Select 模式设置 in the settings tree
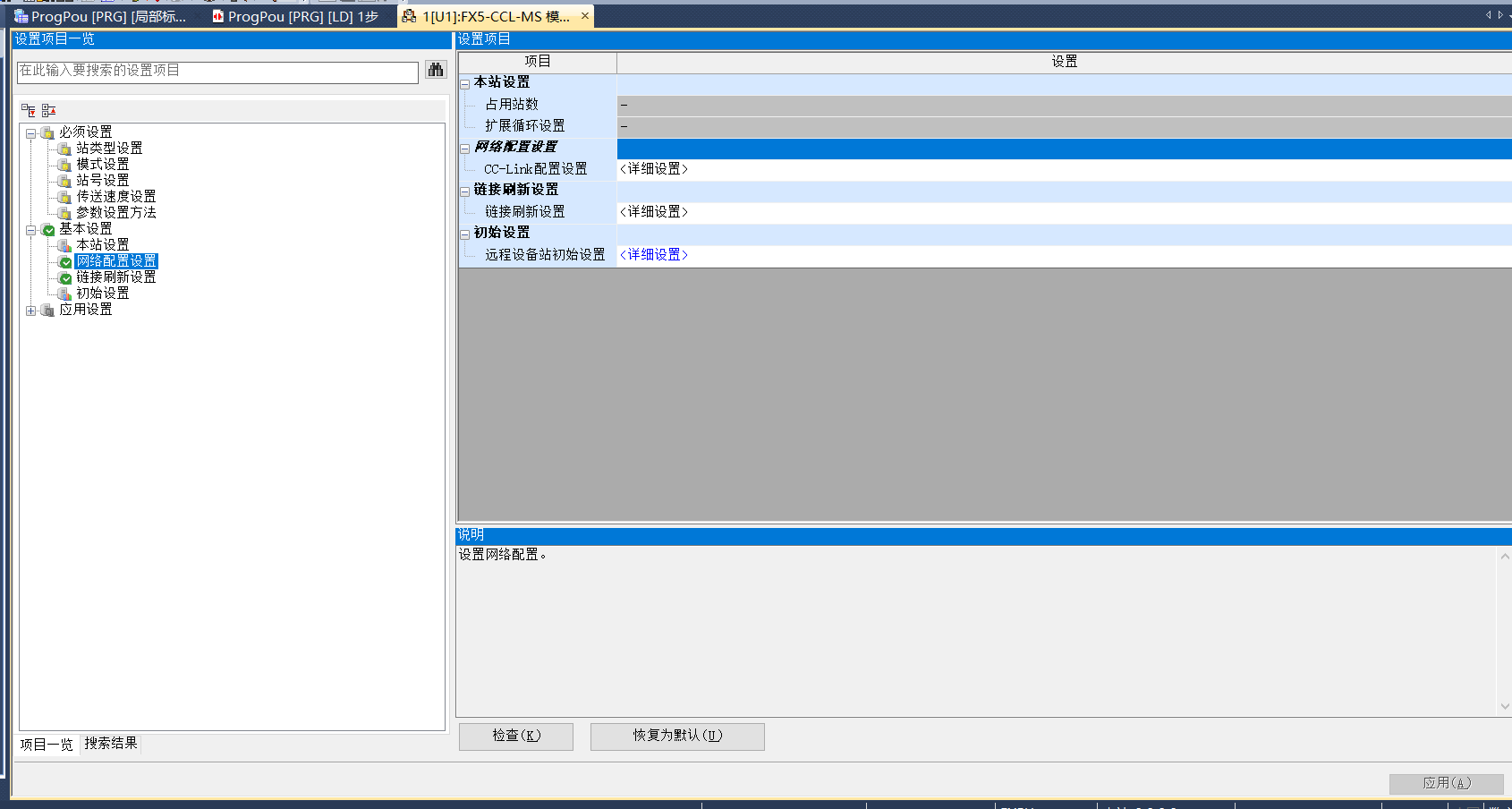Image resolution: width=1512 pixels, height=809 pixels. (x=102, y=165)
